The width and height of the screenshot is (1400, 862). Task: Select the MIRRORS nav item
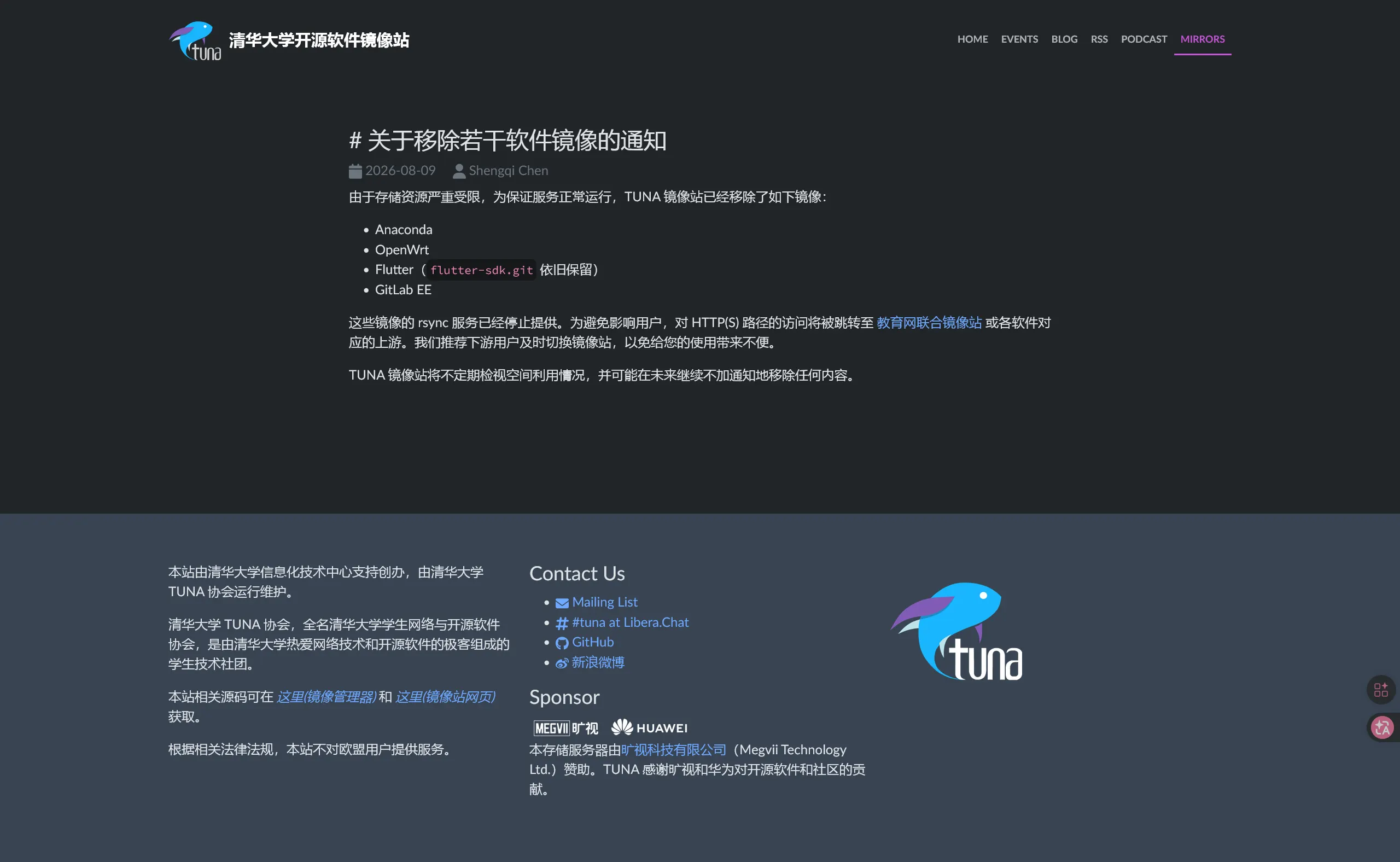[1202, 39]
